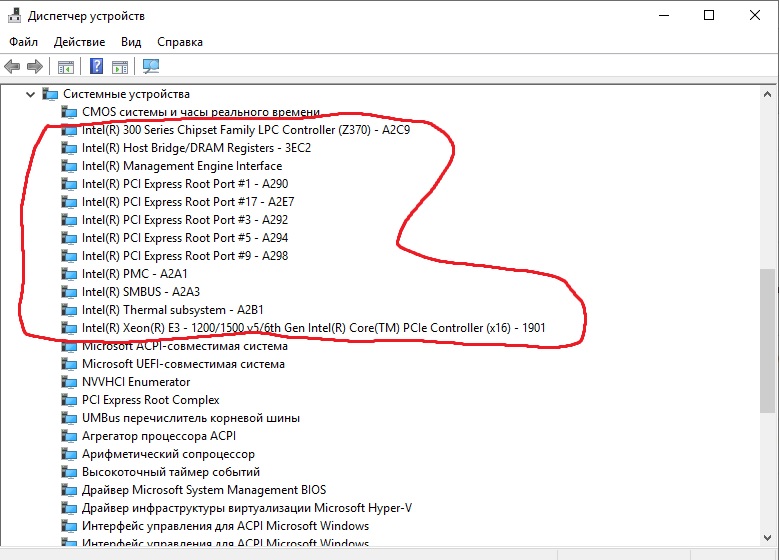
Task: Click device icon beside Intel(R) SMBUS - A2A3
Action: tap(69, 292)
